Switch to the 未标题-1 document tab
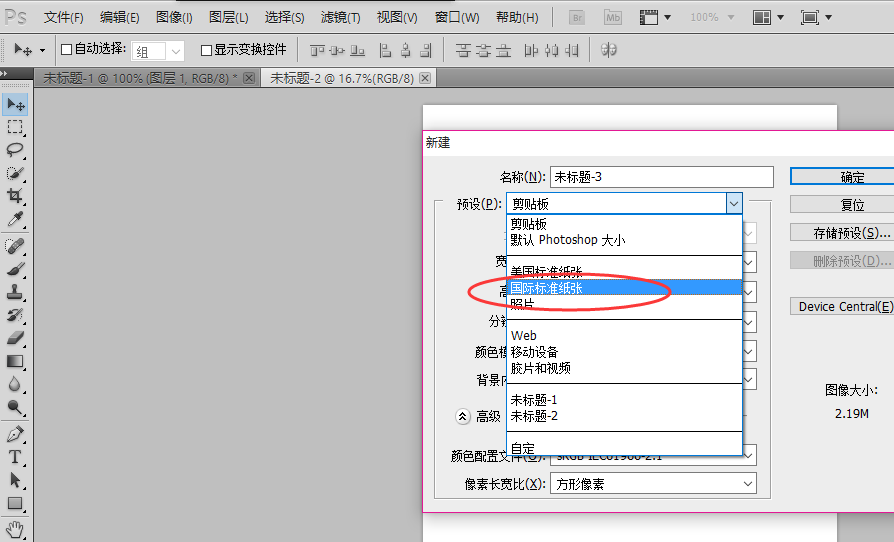The width and height of the screenshot is (894, 542). pyautogui.click(x=140, y=78)
